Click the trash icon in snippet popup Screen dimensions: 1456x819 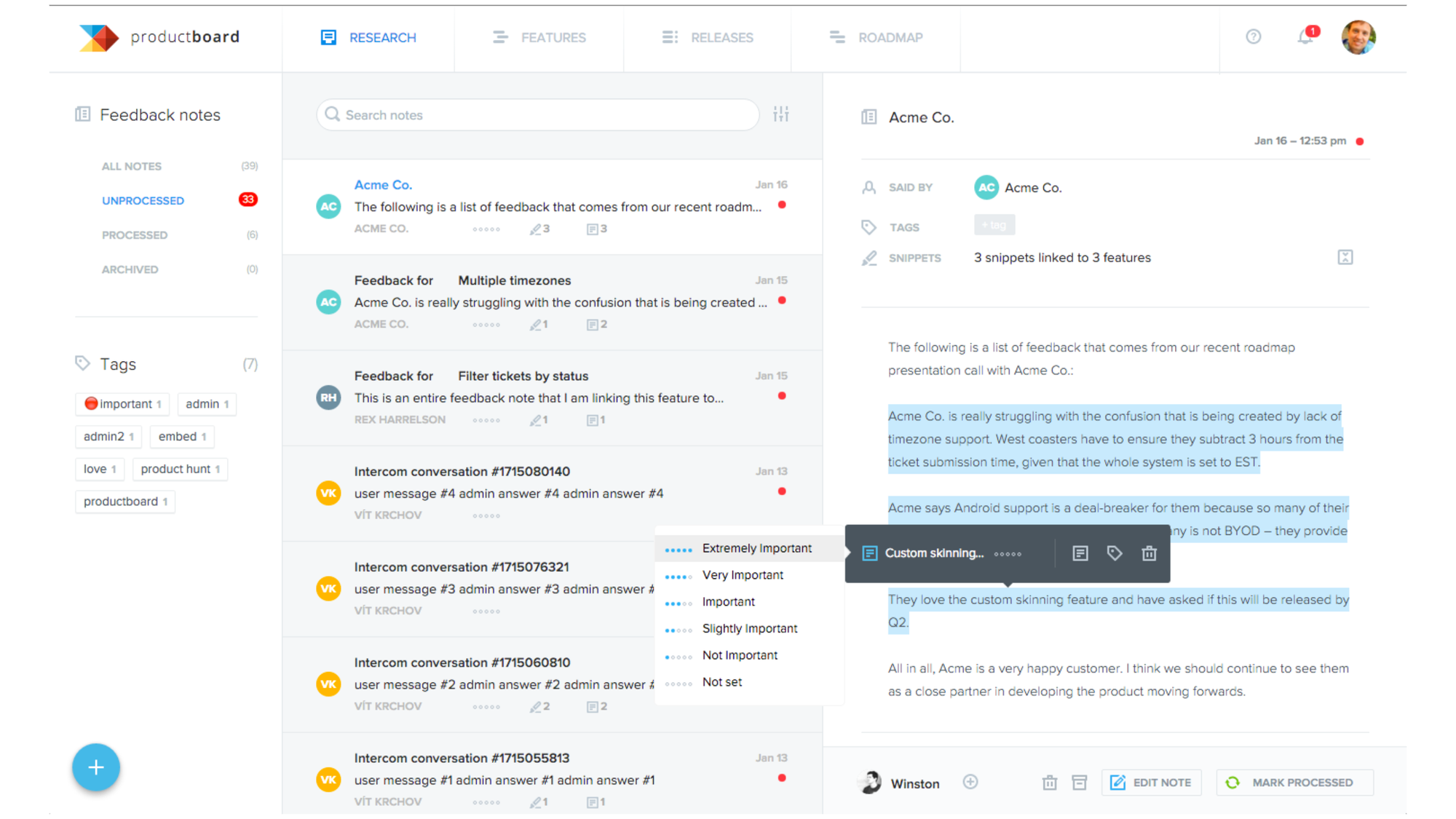1149,553
